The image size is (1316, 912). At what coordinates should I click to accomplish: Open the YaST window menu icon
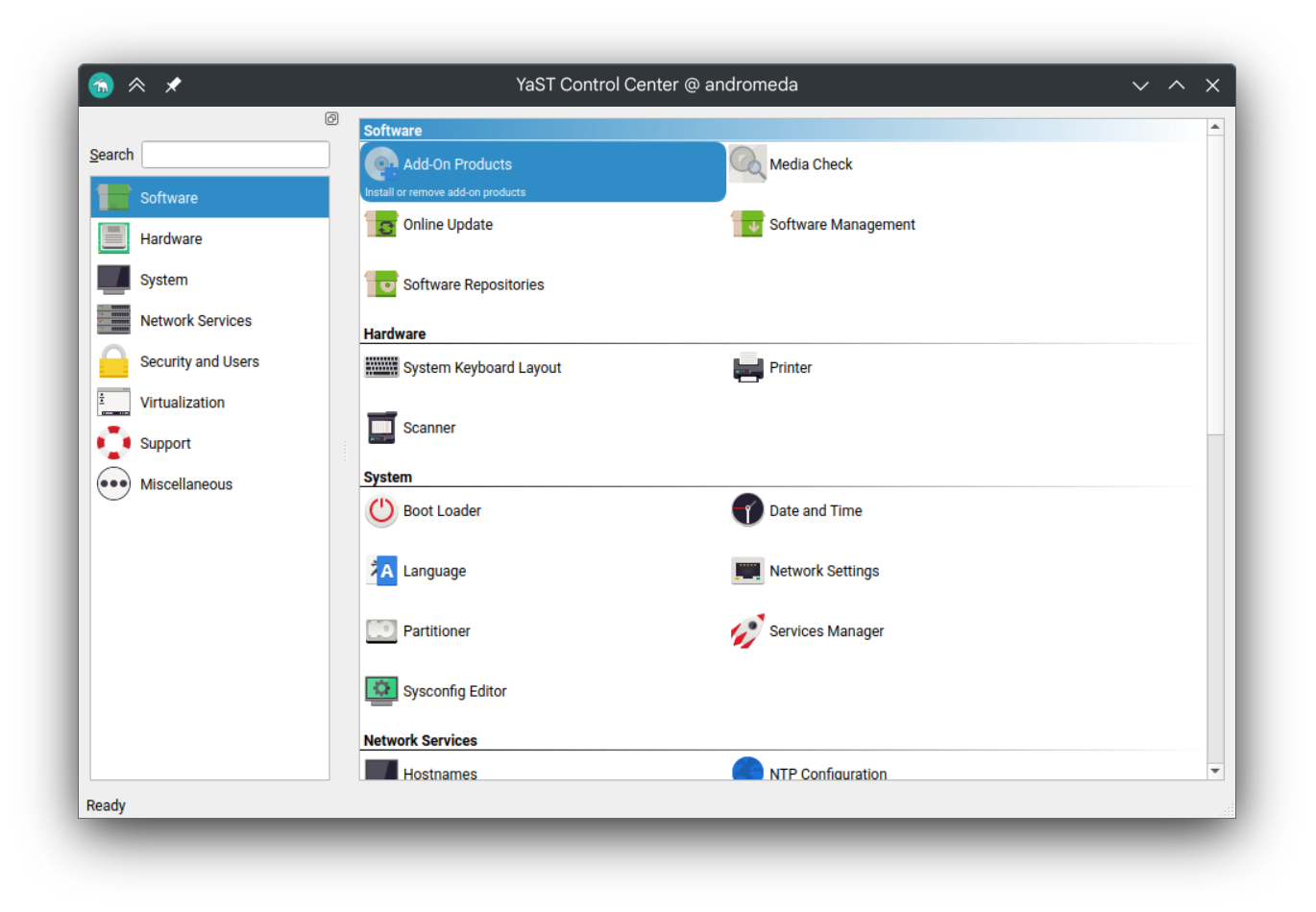coord(101,86)
